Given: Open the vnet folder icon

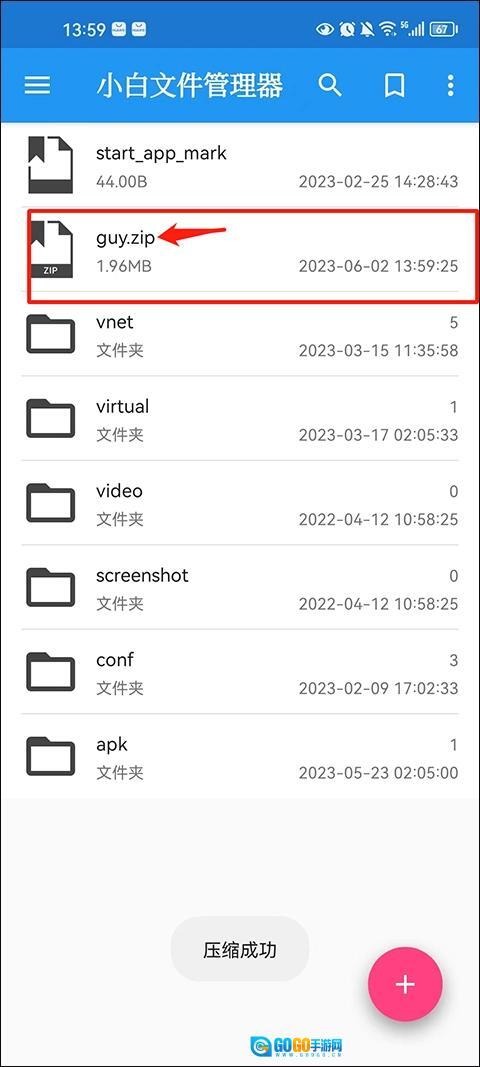Looking at the screenshot, I should coord(50,333).
